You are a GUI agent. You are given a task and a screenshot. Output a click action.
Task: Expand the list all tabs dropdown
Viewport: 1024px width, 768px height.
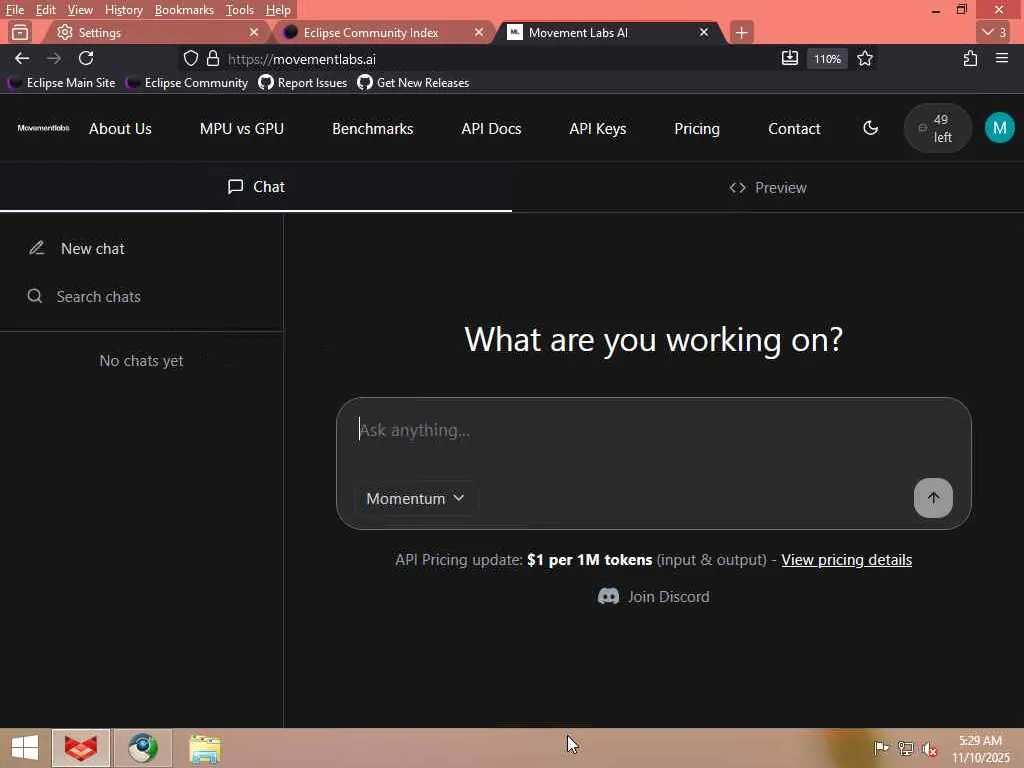coord(994,32)
